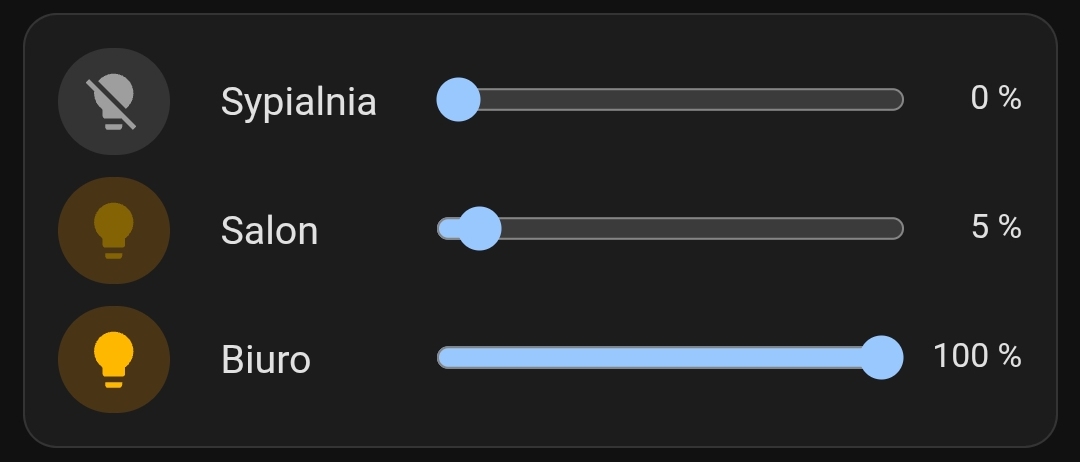Open the Salon light details label
1080x462 pixels.
click(x=269, y=231)
